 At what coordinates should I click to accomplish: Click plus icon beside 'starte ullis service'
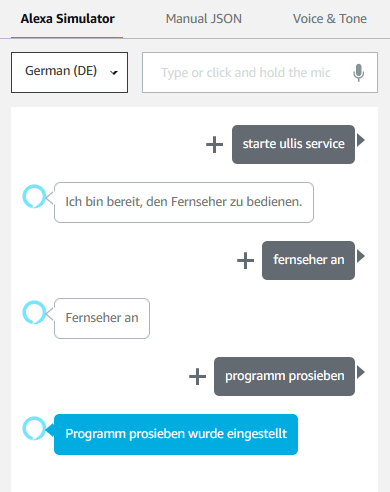[214, 145]
